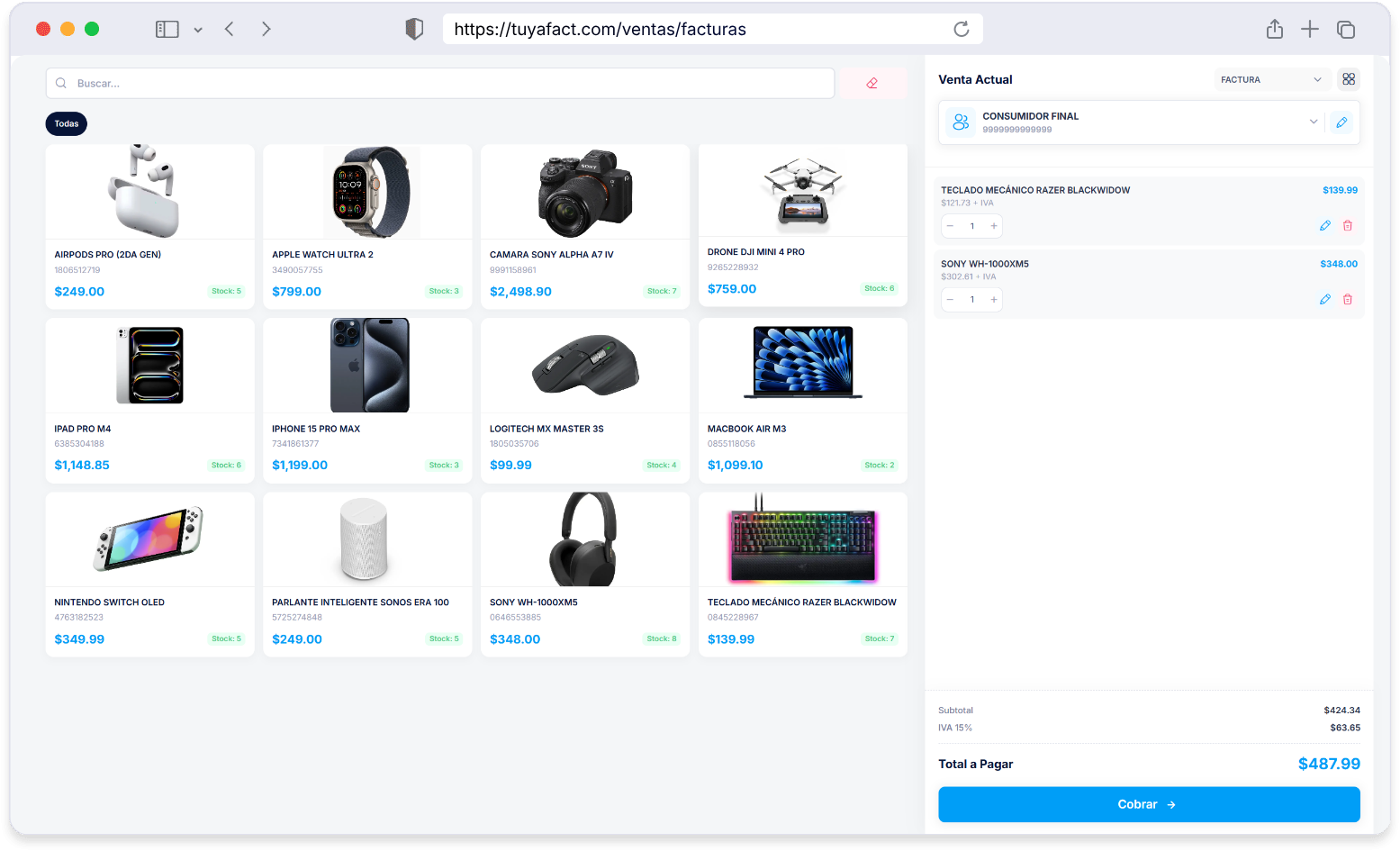Viewport: 1400px width, 851px height.
Task: Edit the Consumidor Final customer
Action: coord(1341,122)
